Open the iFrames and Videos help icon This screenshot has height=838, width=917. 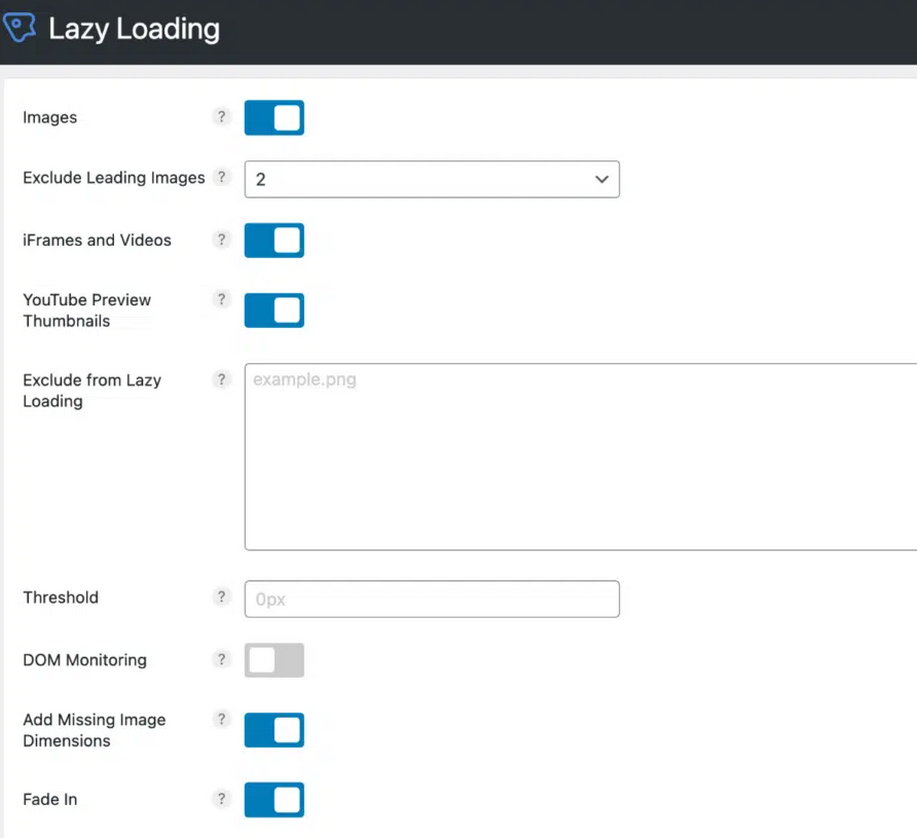221,239
